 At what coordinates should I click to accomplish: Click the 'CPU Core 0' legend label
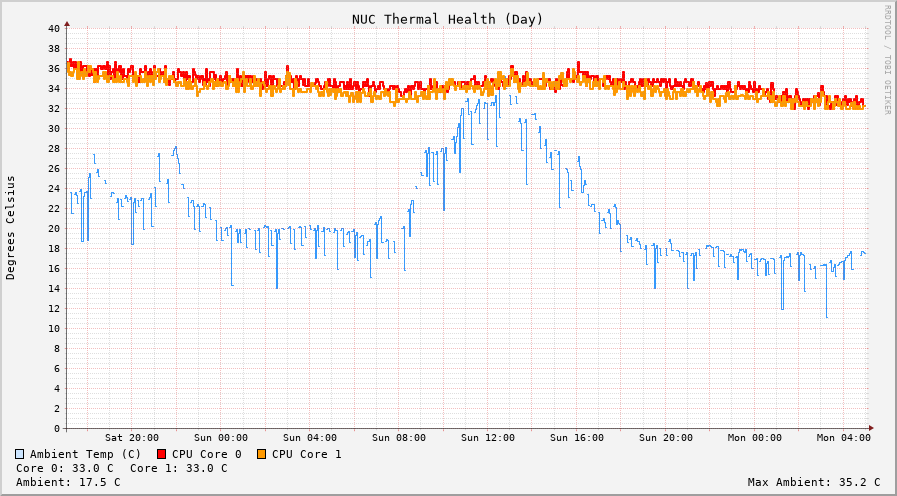point(207,454)
